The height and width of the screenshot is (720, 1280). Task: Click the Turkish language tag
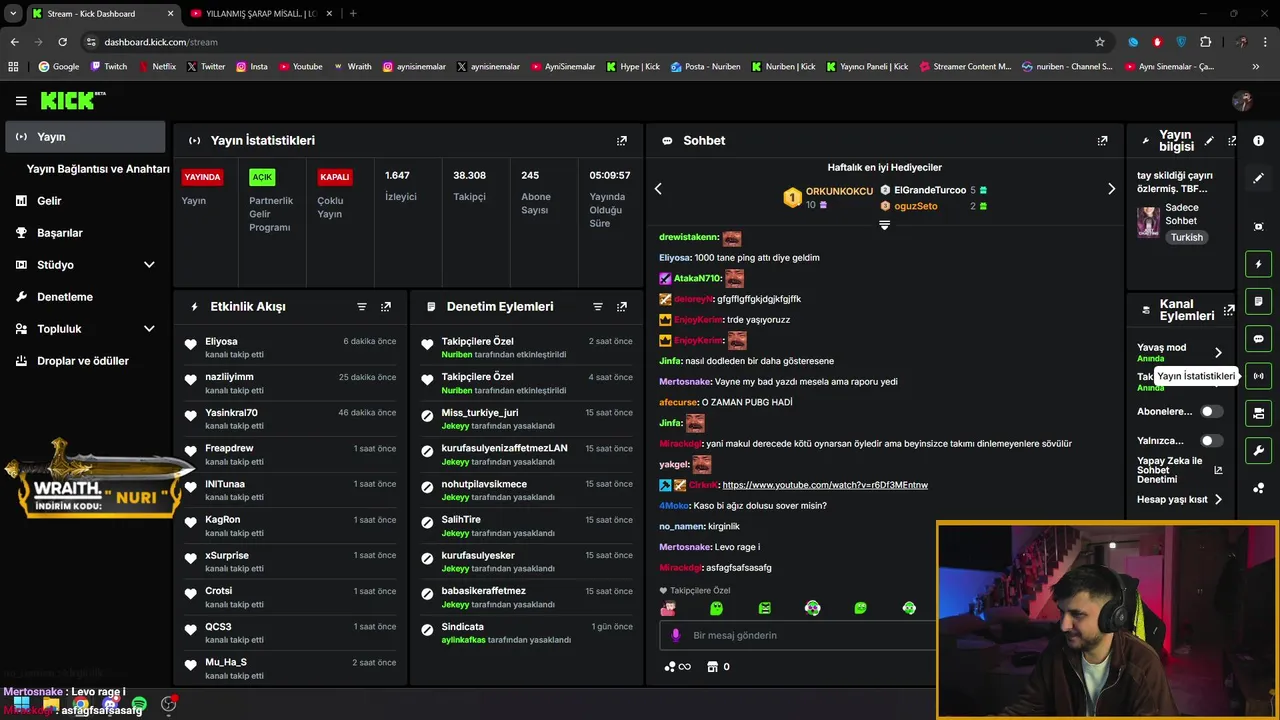(1187, 237)
